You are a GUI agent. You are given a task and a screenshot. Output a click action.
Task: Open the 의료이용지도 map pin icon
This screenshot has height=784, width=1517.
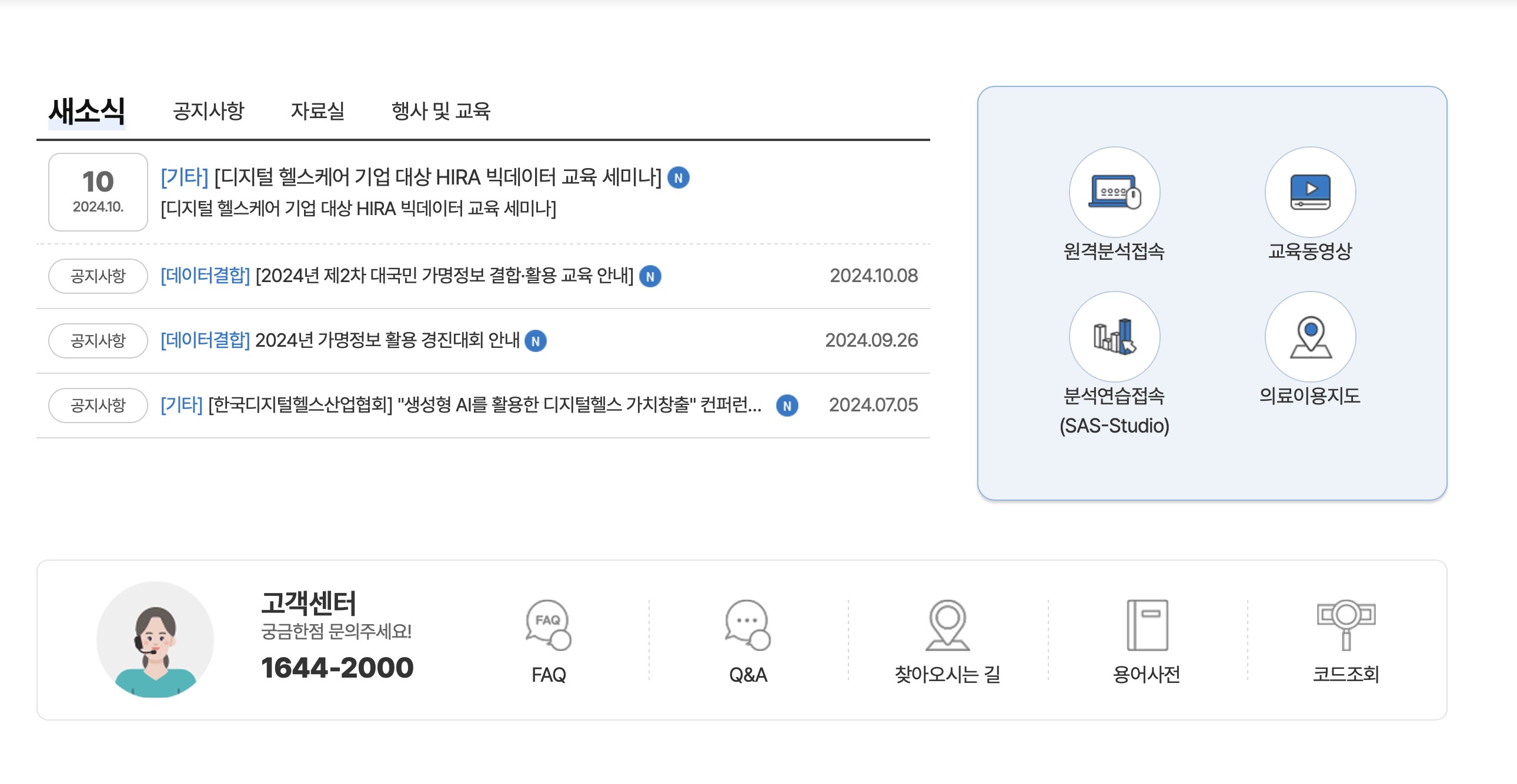[1309, 337]
